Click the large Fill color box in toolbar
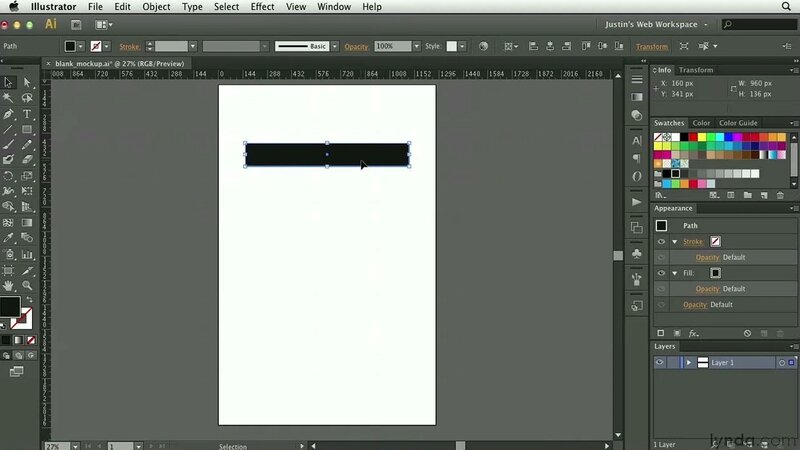The image size is (800, 450). [10, 306]
